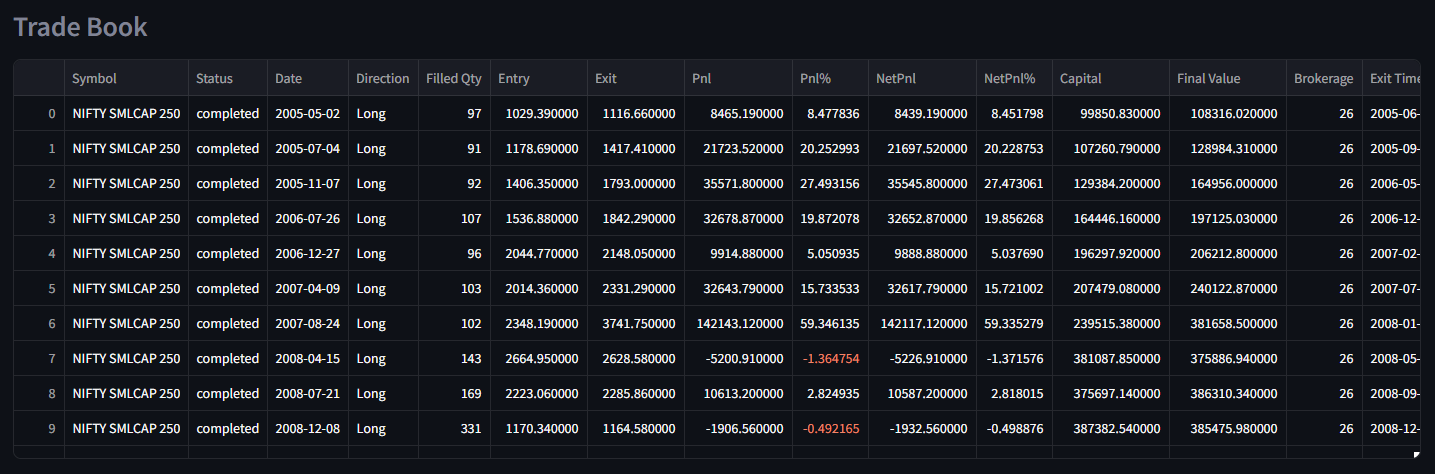Click red Pnl% cell -0.492165

pyautogui.click(x=830, y=429)
